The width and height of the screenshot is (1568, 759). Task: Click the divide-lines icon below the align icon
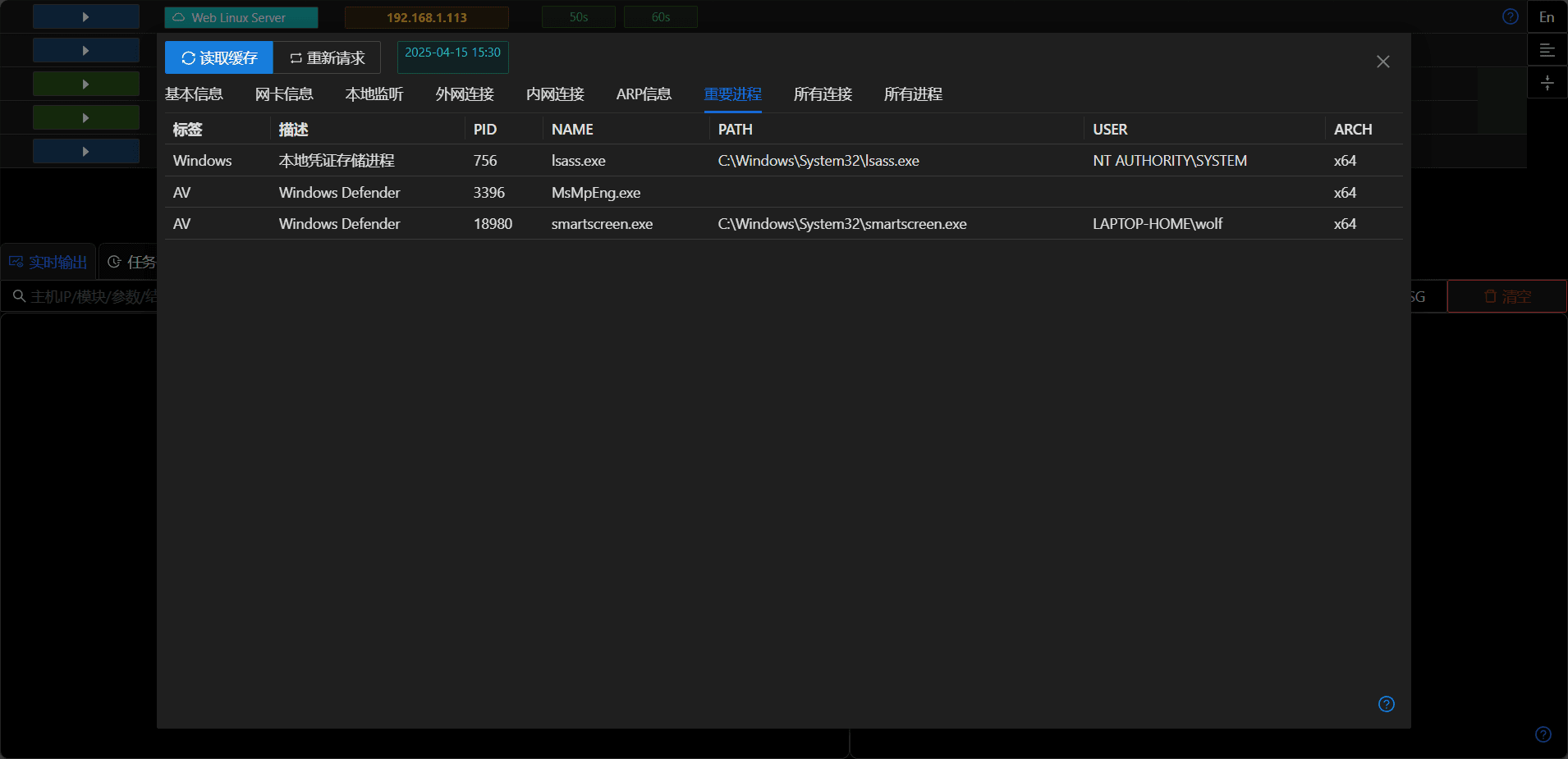click(x=1547, y=83)
